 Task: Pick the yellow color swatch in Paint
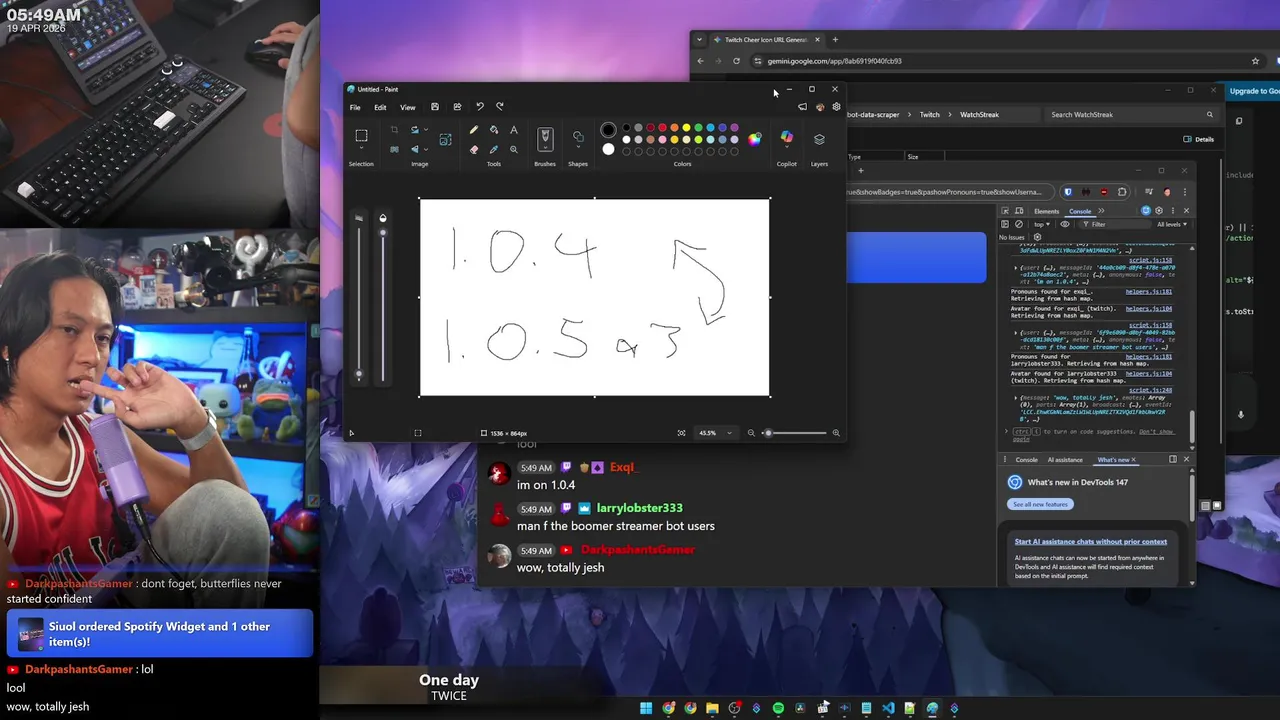pos(686,128)
